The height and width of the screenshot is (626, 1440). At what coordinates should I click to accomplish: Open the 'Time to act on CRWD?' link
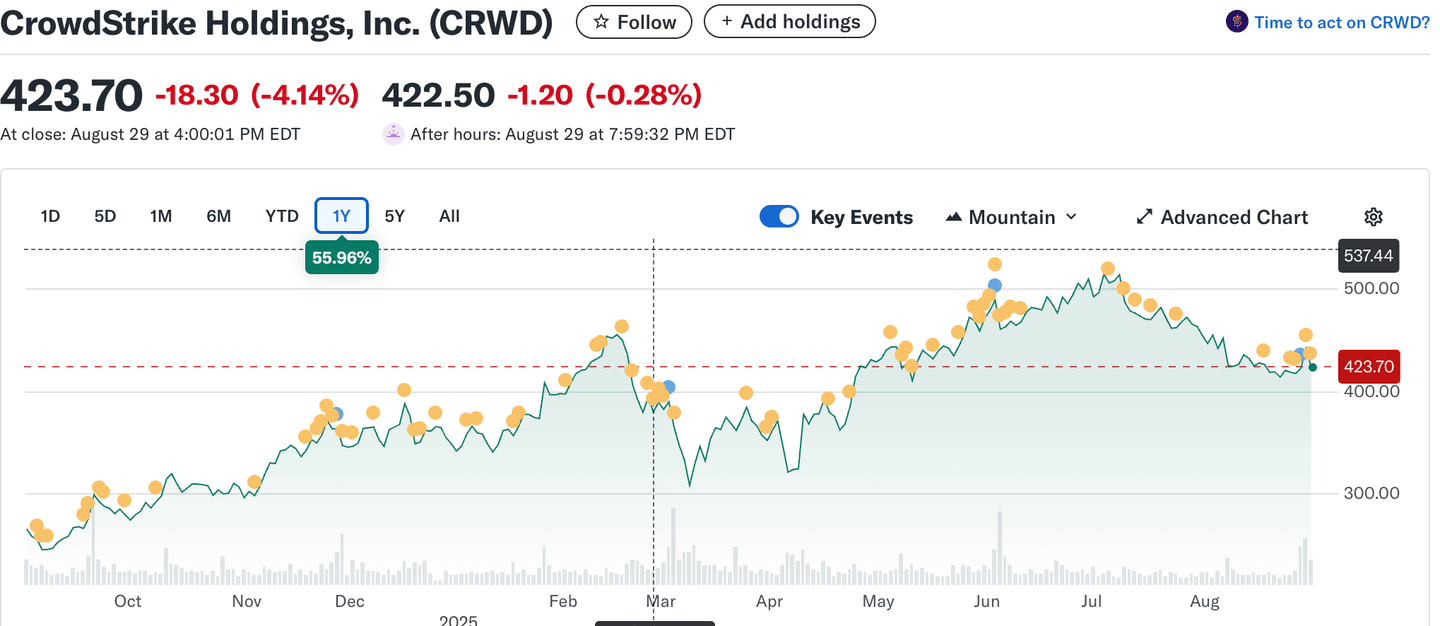coord(1342,21)
